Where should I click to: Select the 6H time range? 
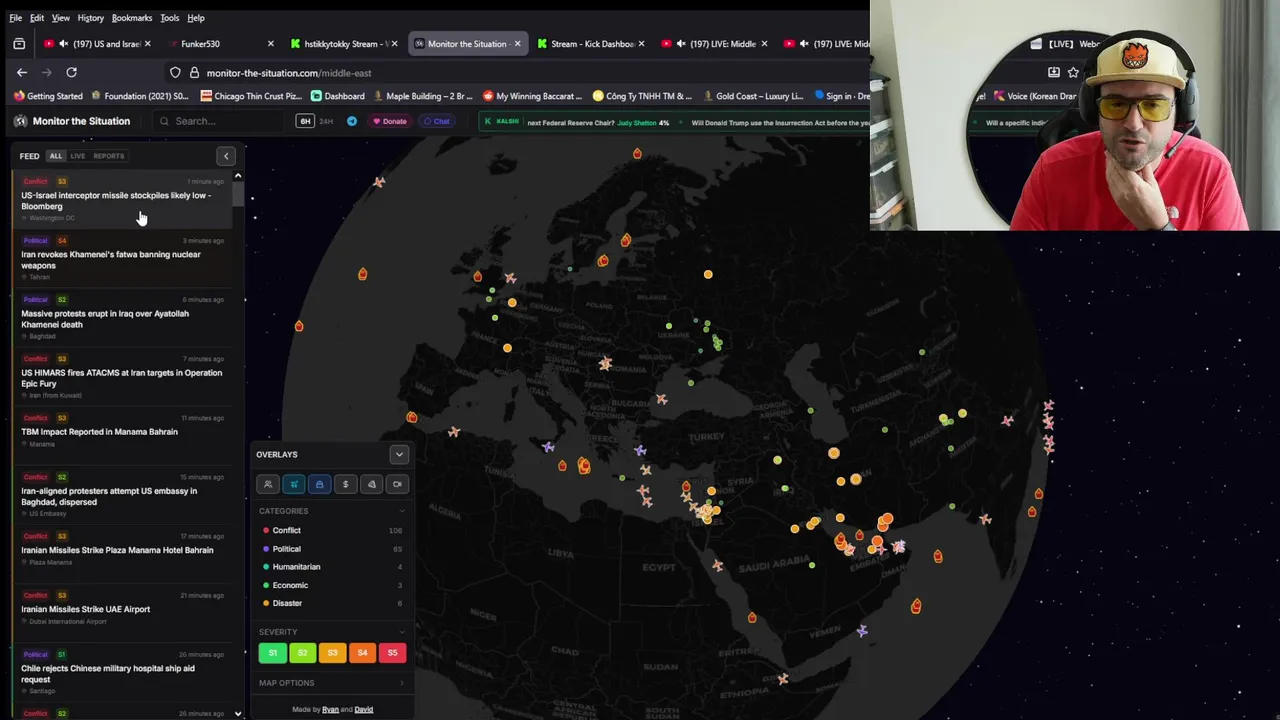coord(306,121)
